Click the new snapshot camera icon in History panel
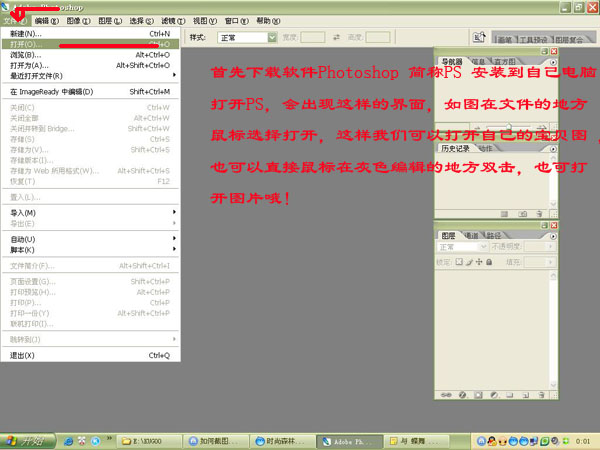 [523, 214]
